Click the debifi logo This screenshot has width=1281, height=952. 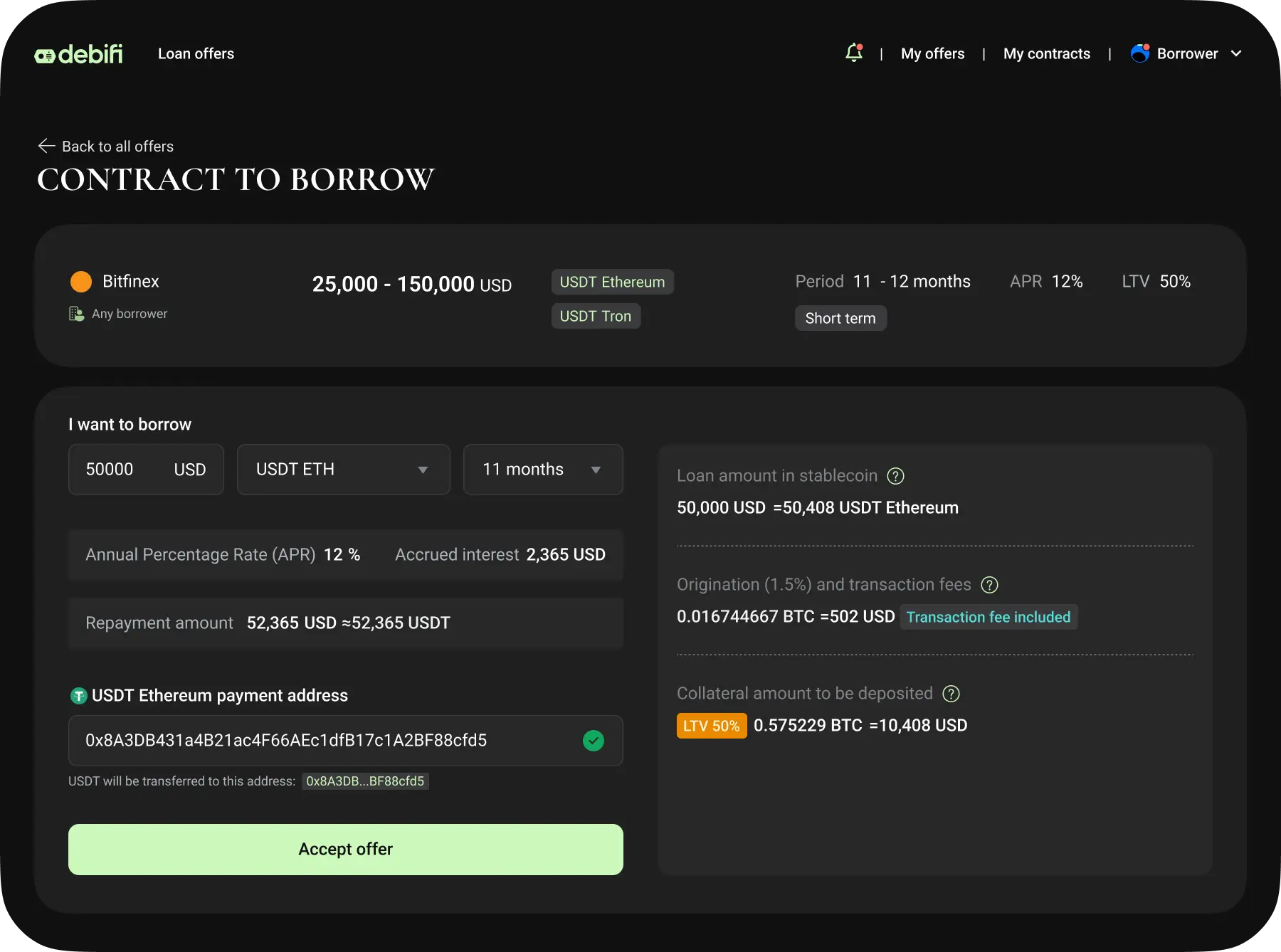[78, 54]
